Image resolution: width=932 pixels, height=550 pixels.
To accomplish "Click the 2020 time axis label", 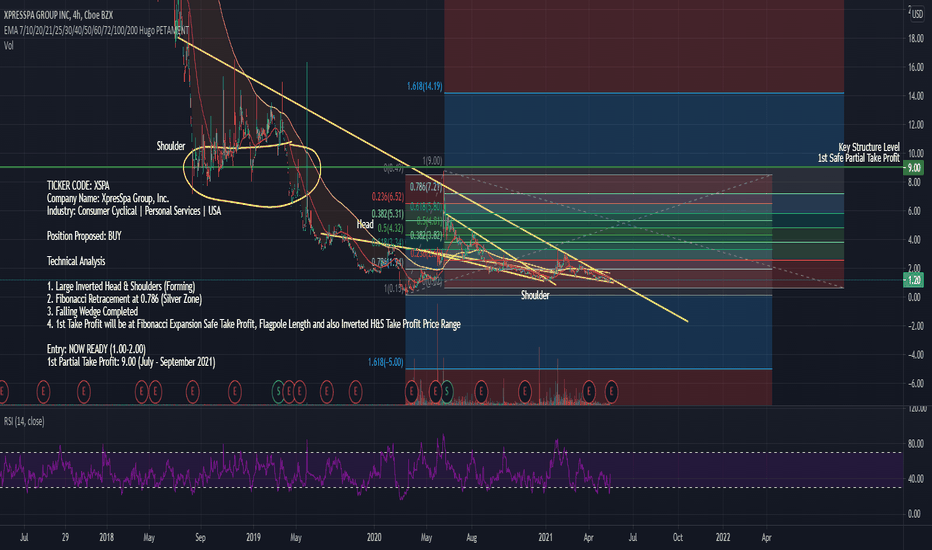I will point(374,537).
